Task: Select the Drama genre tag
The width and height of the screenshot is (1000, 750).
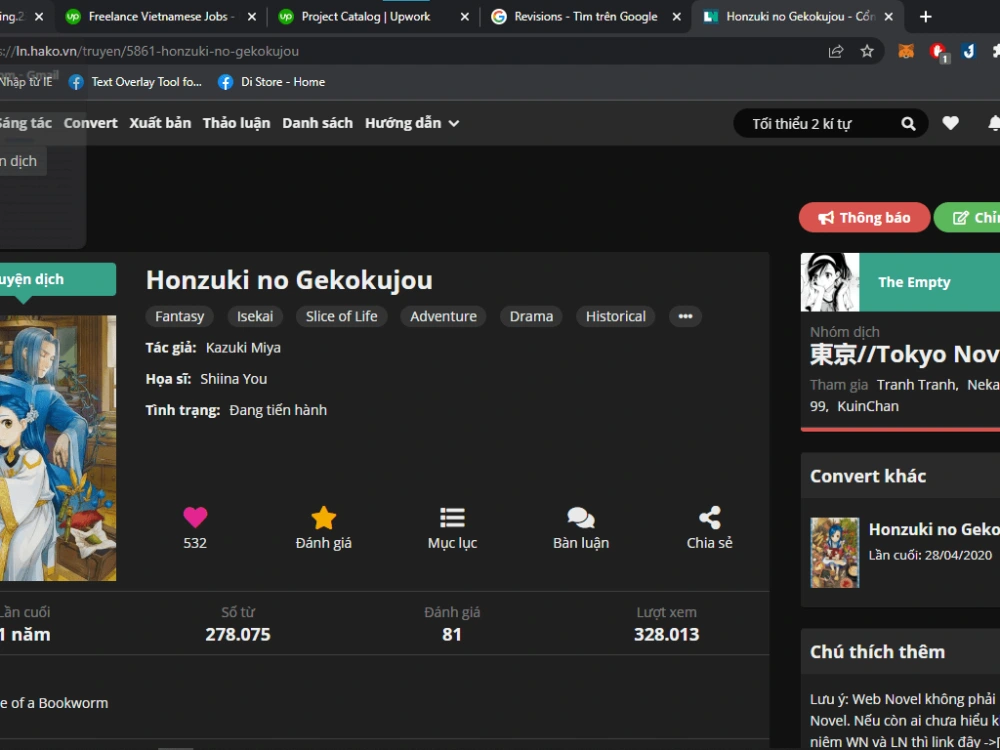Action: pyautogui.click(x=531, y=316)
